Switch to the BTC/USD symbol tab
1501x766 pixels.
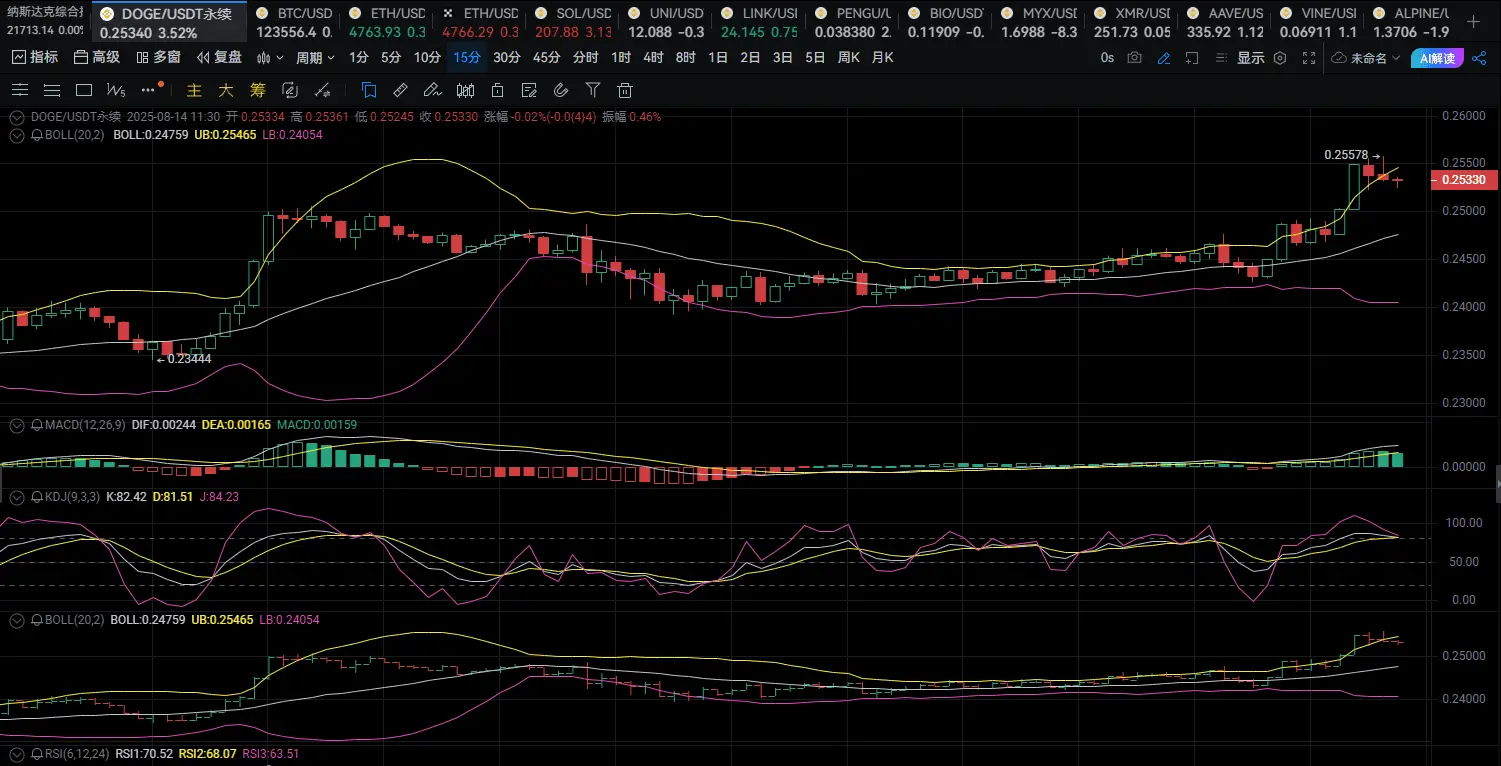click(294, 22)
